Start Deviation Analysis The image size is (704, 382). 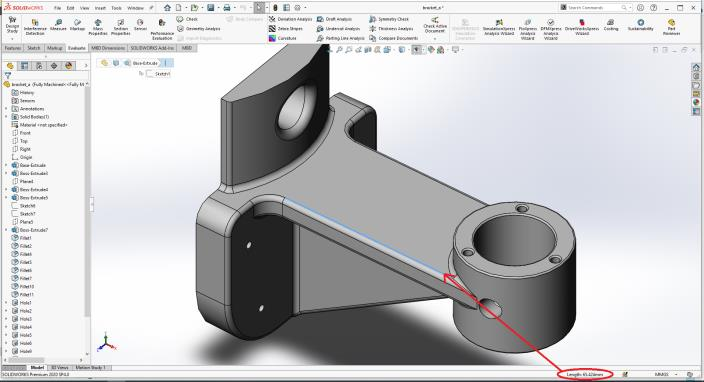290,19
